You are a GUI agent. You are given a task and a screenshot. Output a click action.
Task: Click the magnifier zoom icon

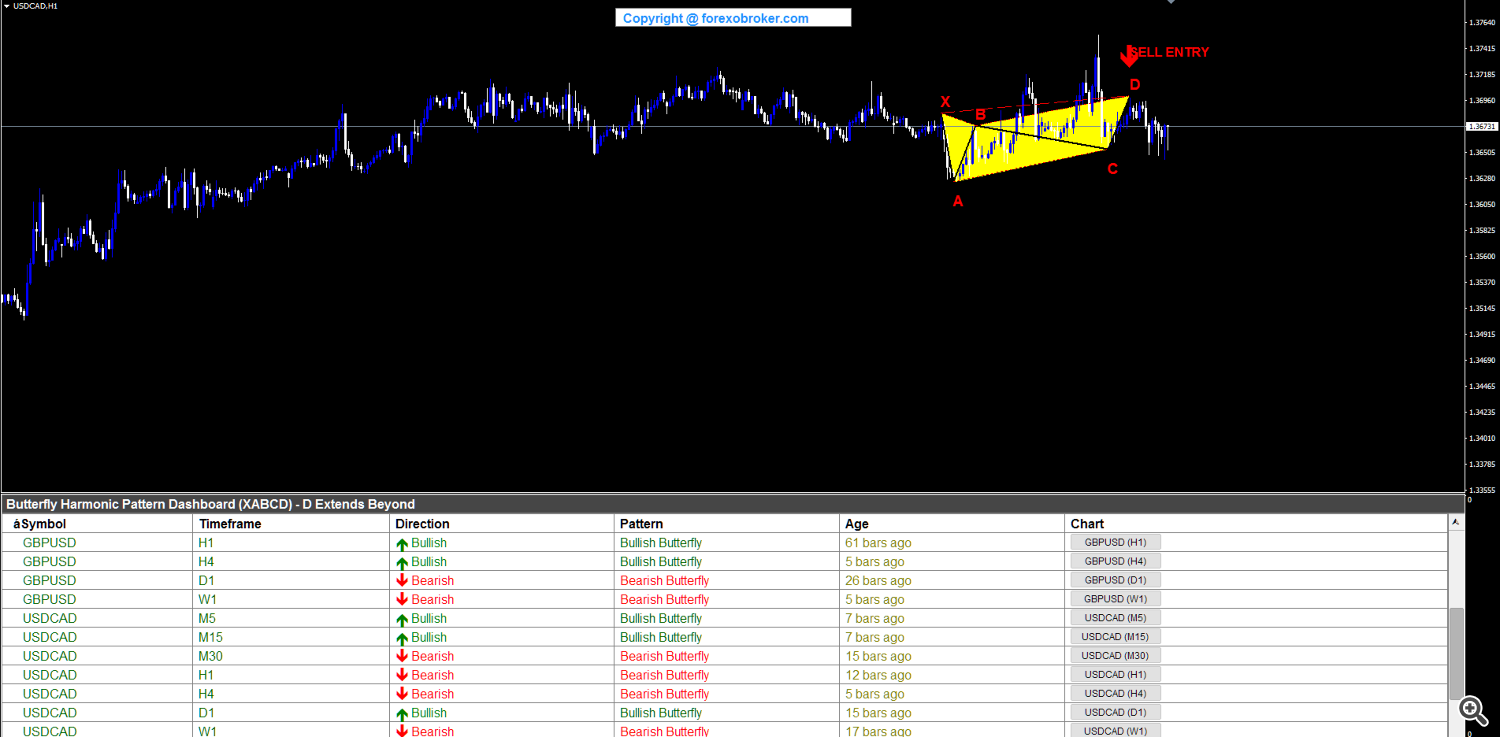click(1471, 709)
